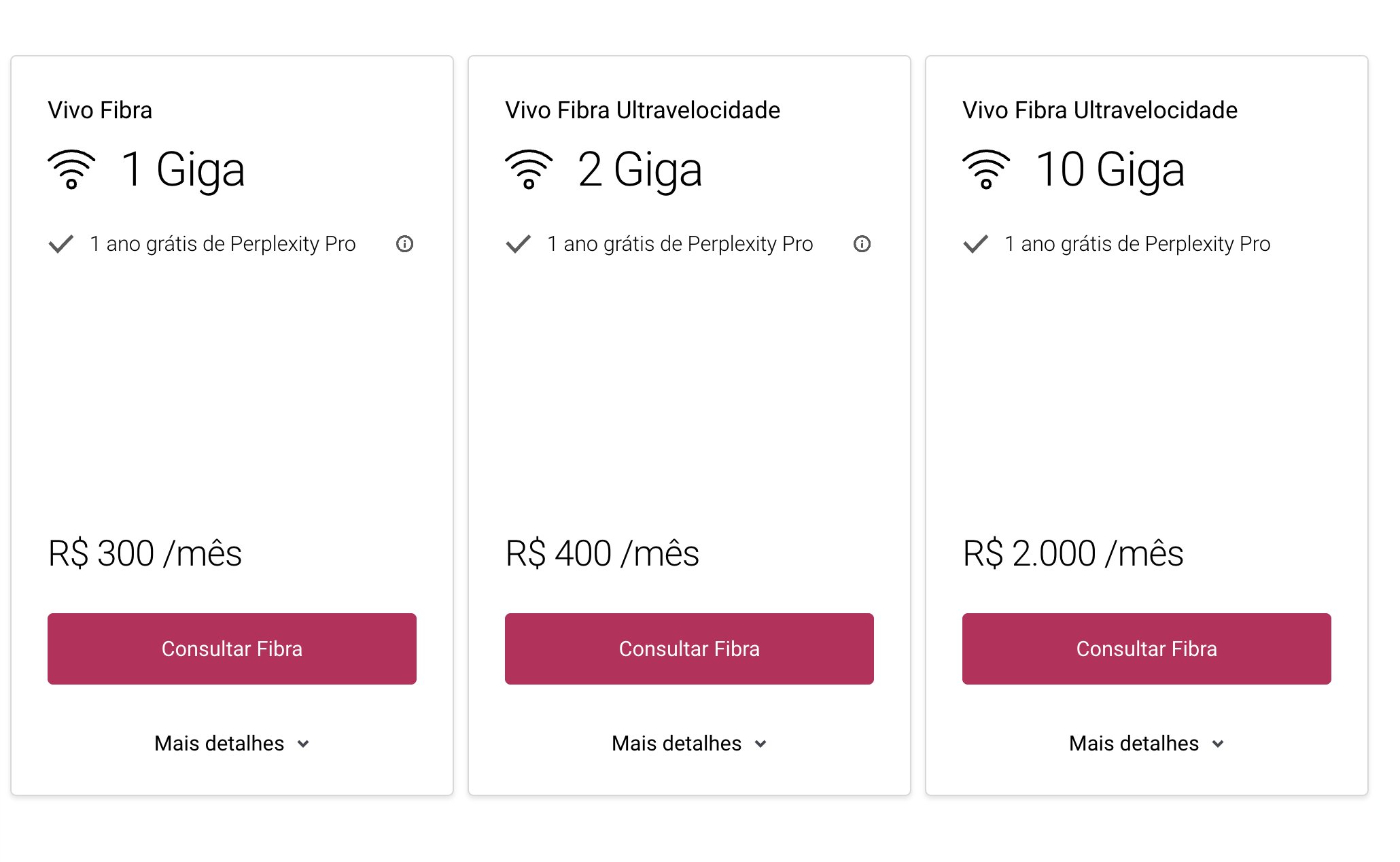Image resolution: width=1400 pixels, height=862 pixels.
Task: Open Perplexity Pro info icon on 2 Giga card
Action: [862, 244]
